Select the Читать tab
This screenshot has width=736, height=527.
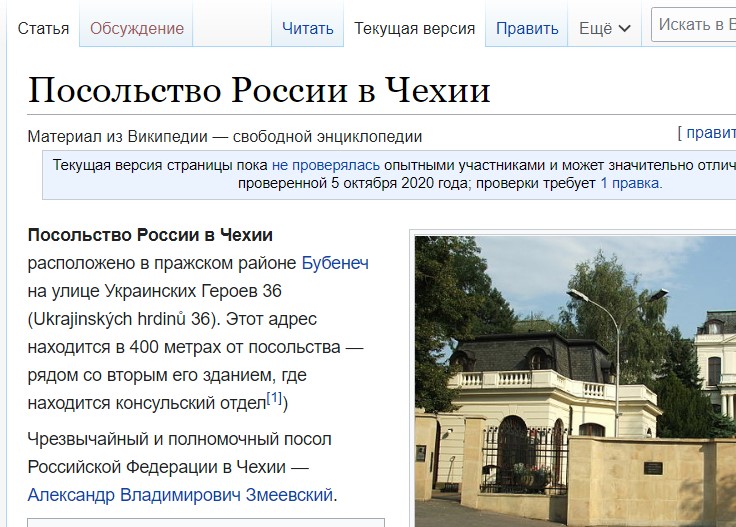(308, 28)
